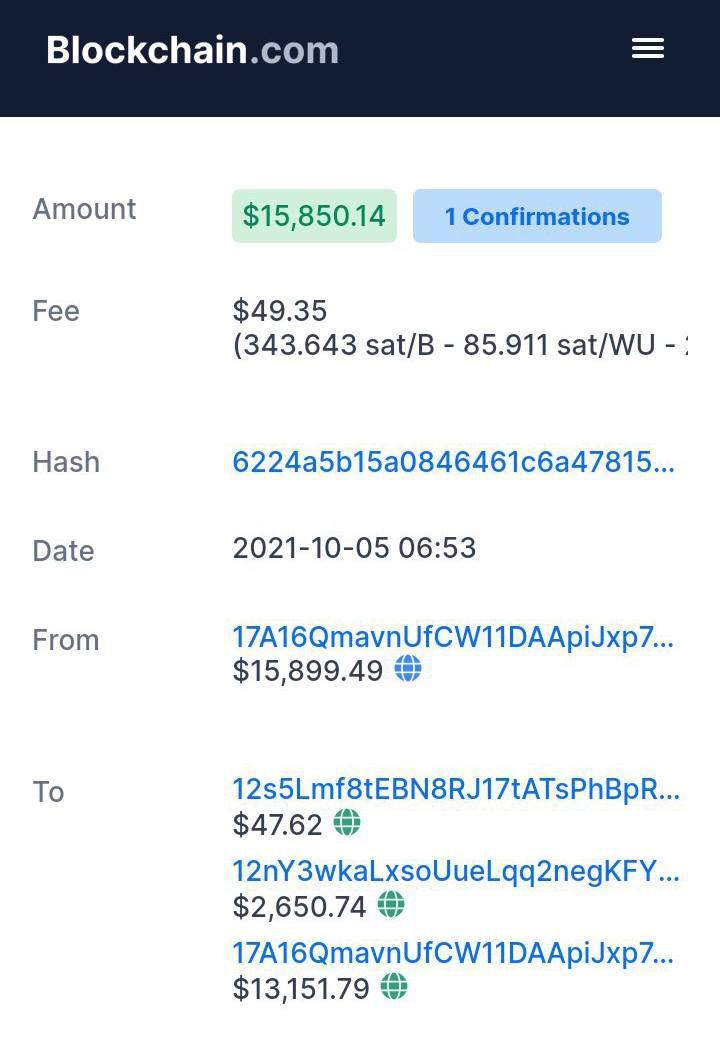Image resolution: width=720 pixels, height=1057 pixels.
Task: Click the $13,151.79 output amount
Action: [x=301, y=989]
